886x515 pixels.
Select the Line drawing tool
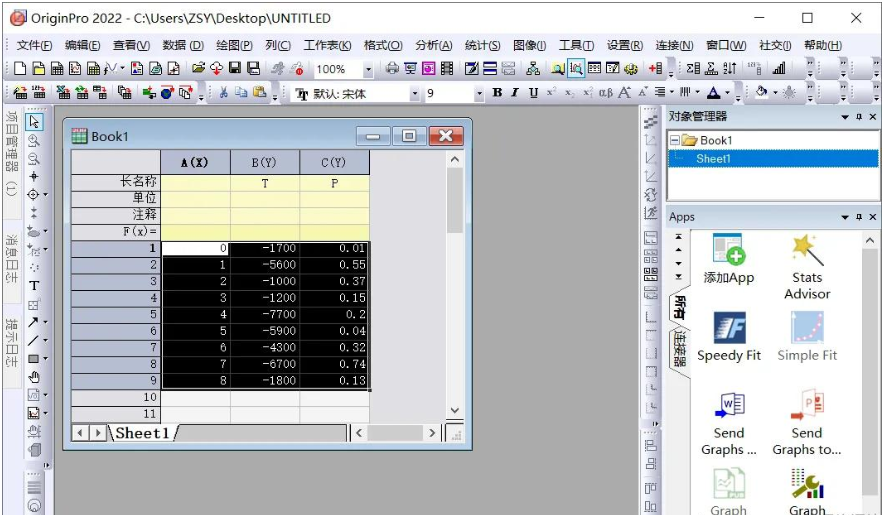pos(33,340)
